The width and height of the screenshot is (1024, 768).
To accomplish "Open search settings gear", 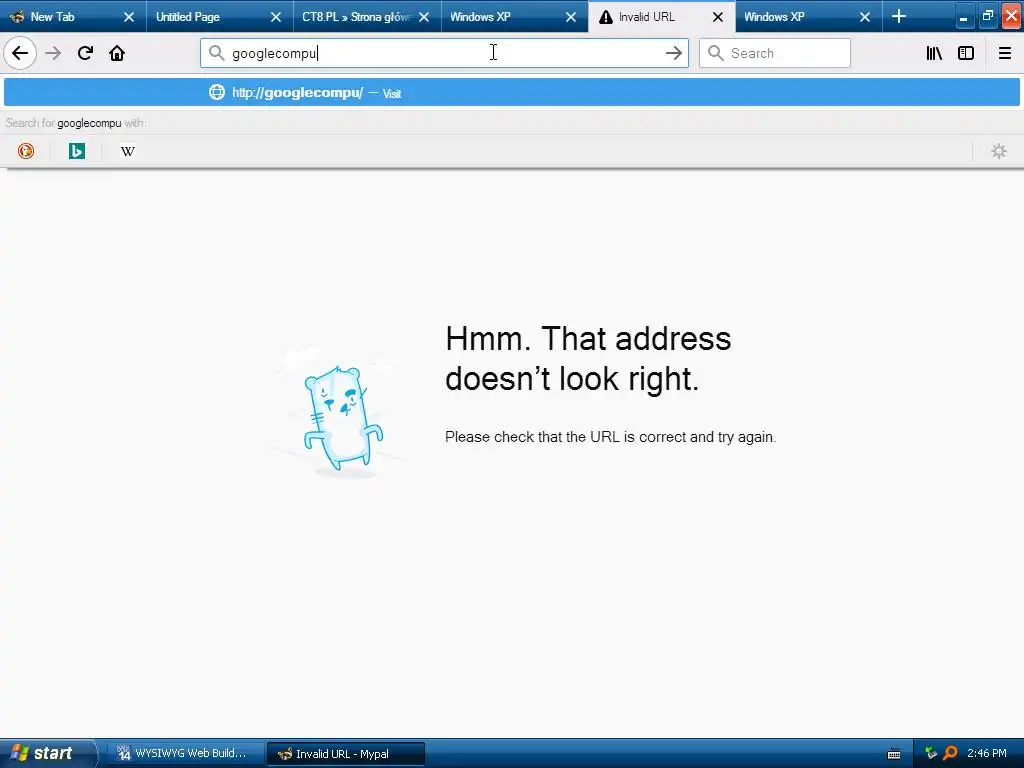I will [999, 151].
